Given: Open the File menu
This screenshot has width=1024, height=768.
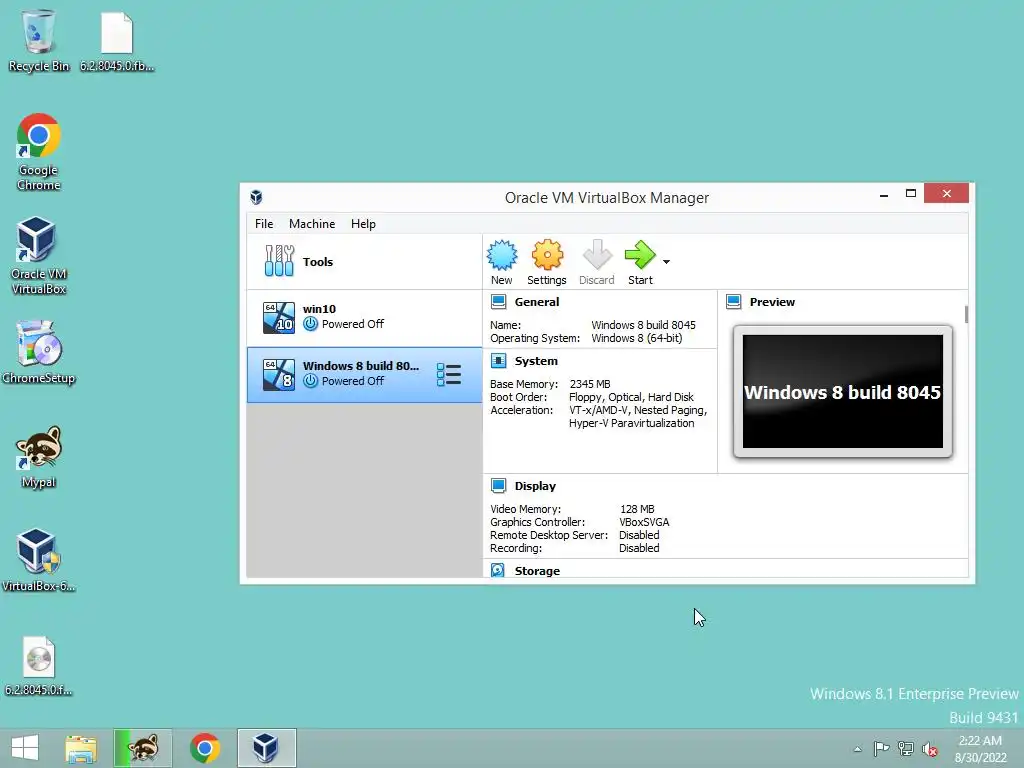Looking at the screenshot, I should click(264, 223).
